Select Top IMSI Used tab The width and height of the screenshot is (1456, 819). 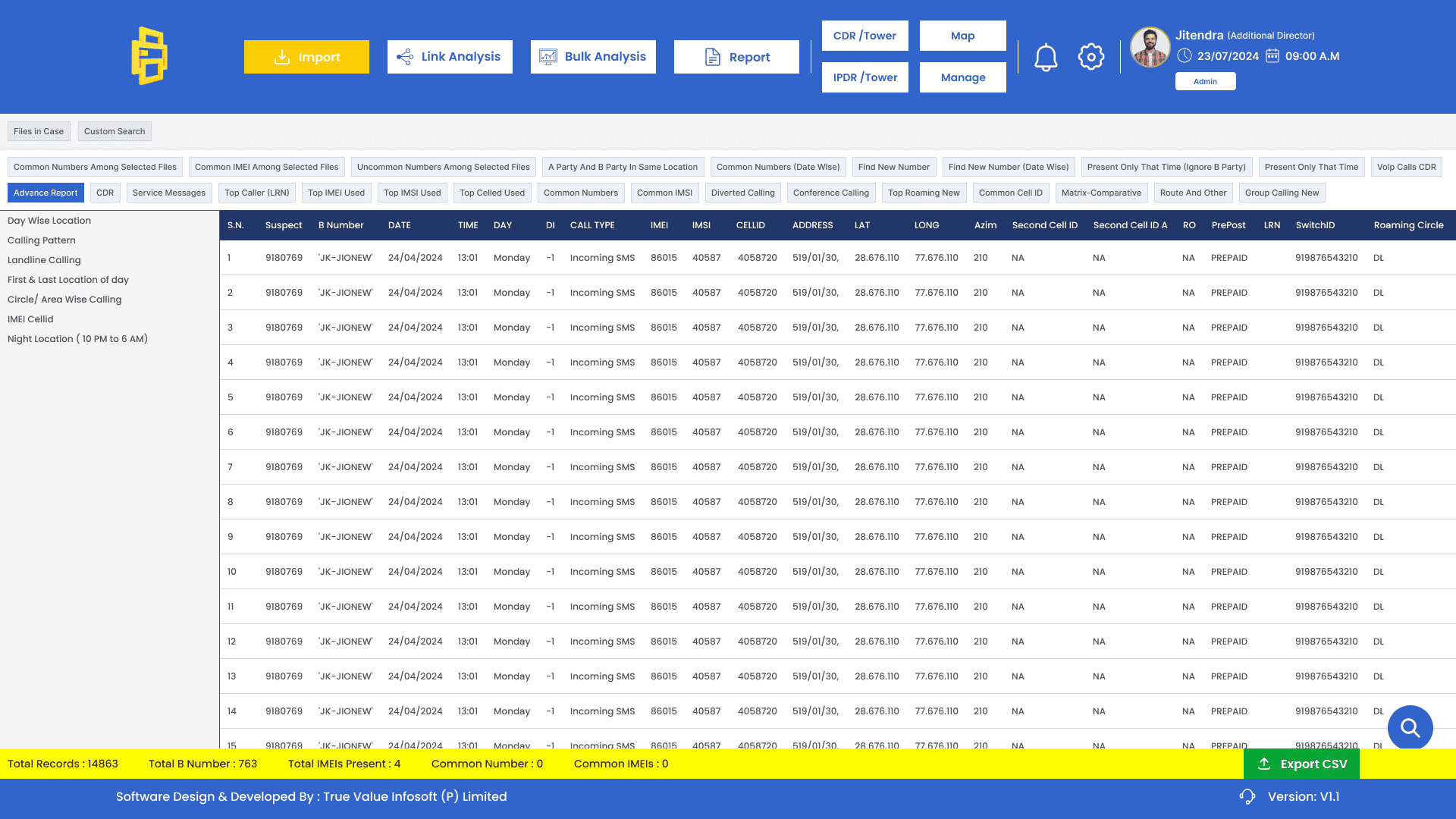coord(413,193)
